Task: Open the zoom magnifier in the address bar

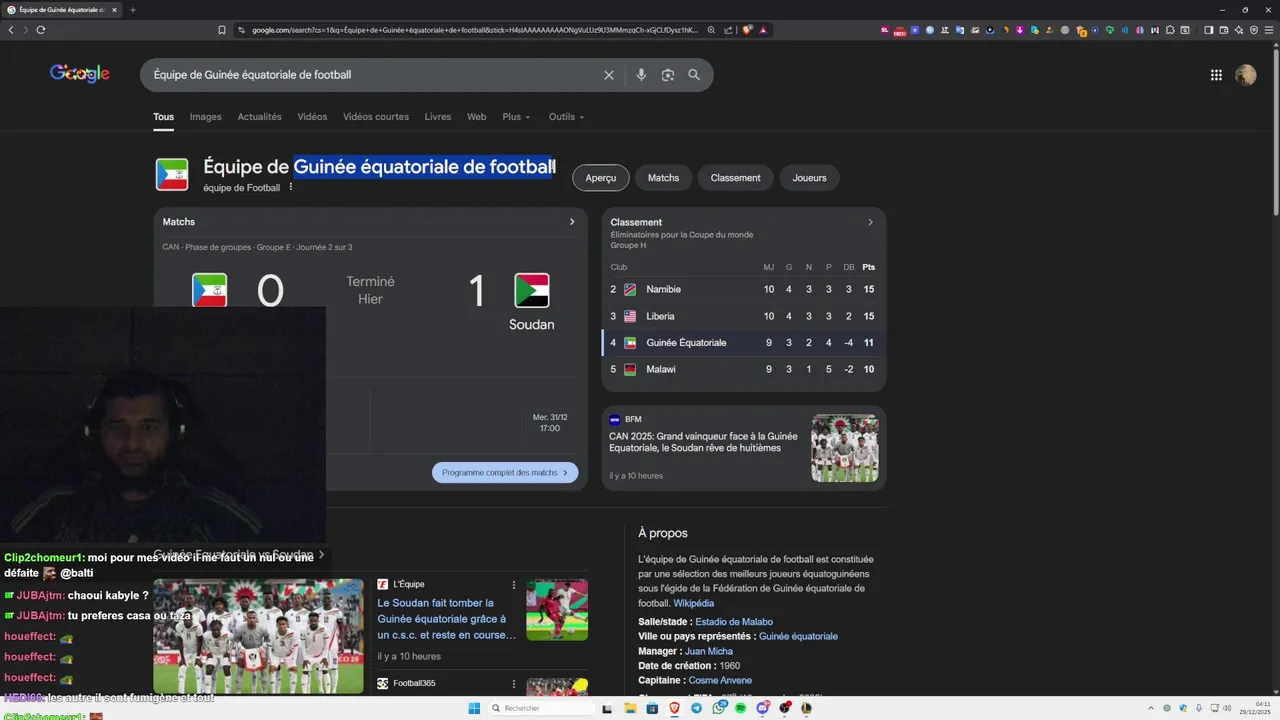Action: tap(711, 30)
